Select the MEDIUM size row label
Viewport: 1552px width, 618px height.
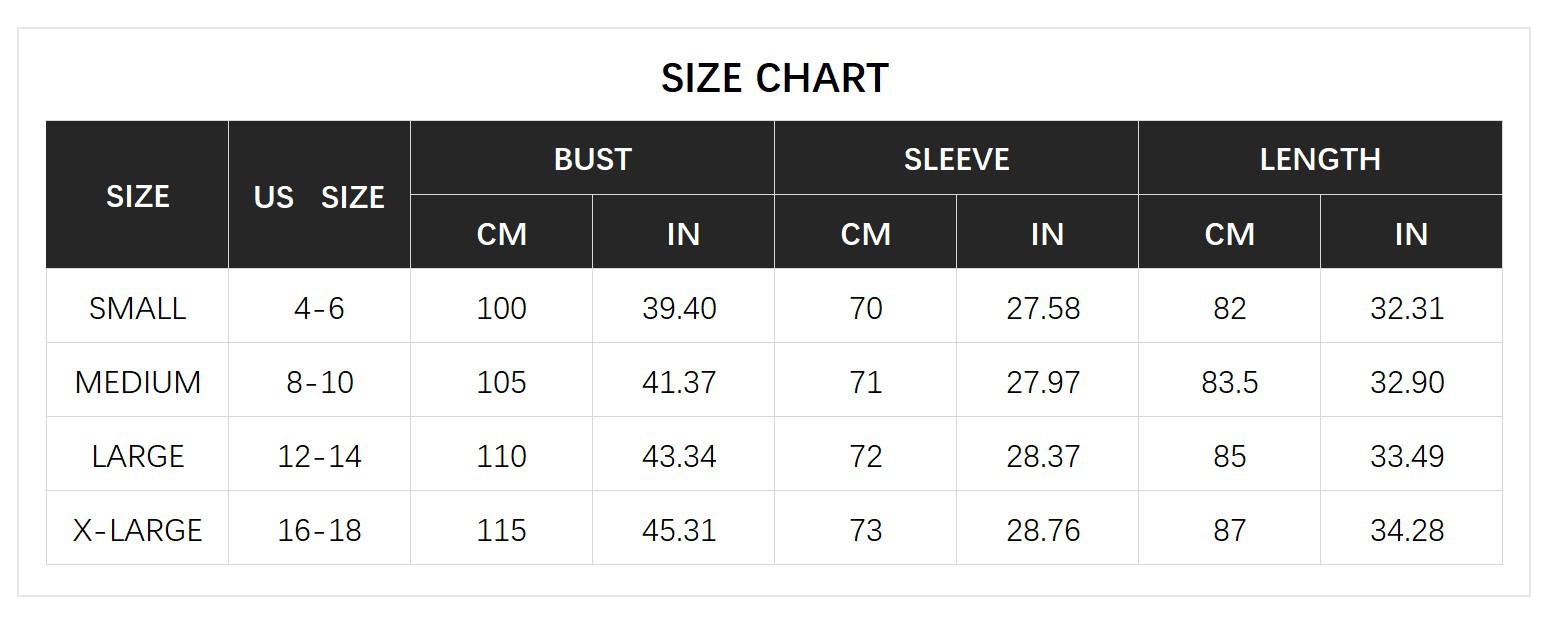pos(137,382)
